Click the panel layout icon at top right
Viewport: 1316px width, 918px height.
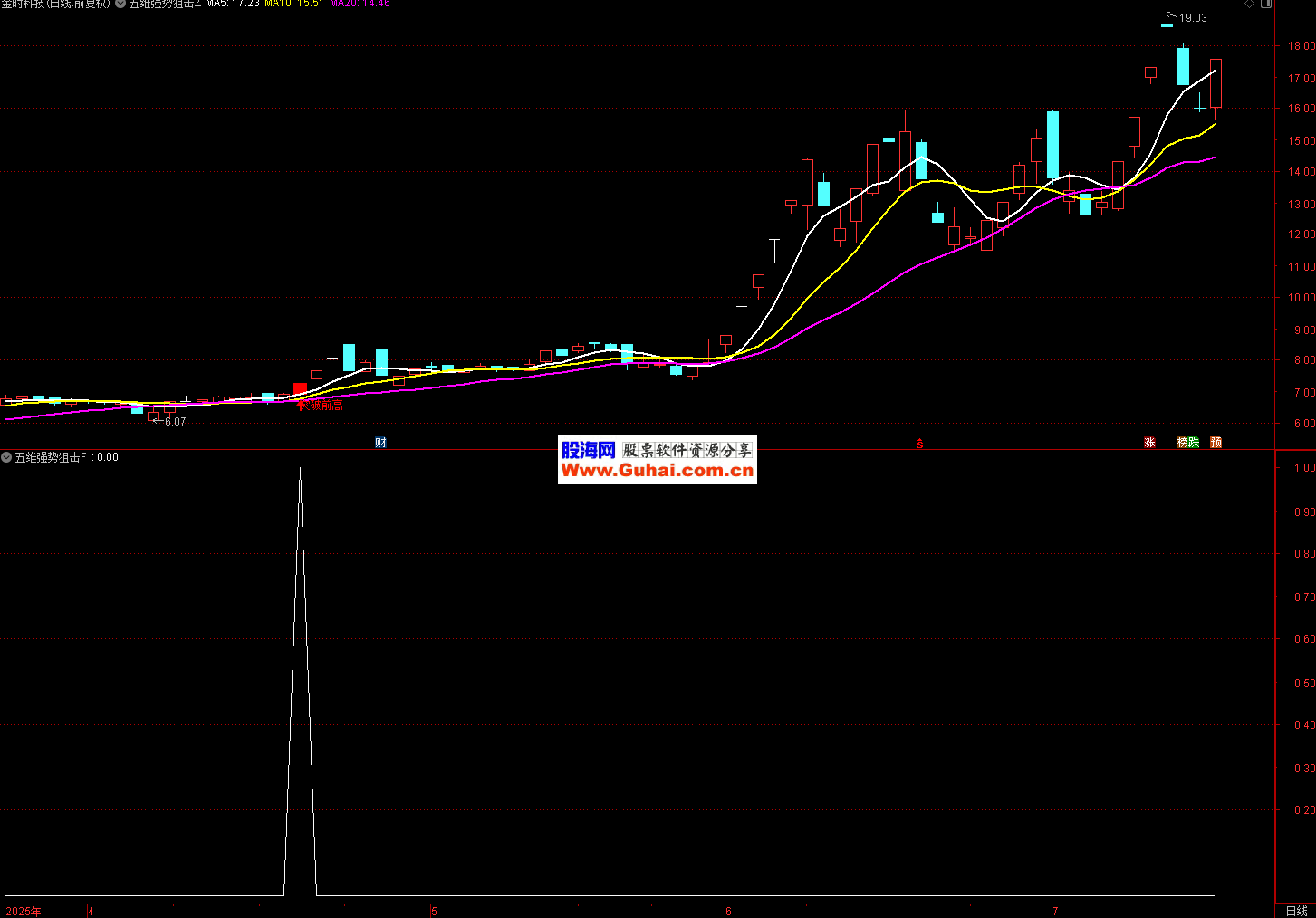(x=1267, y=4)
